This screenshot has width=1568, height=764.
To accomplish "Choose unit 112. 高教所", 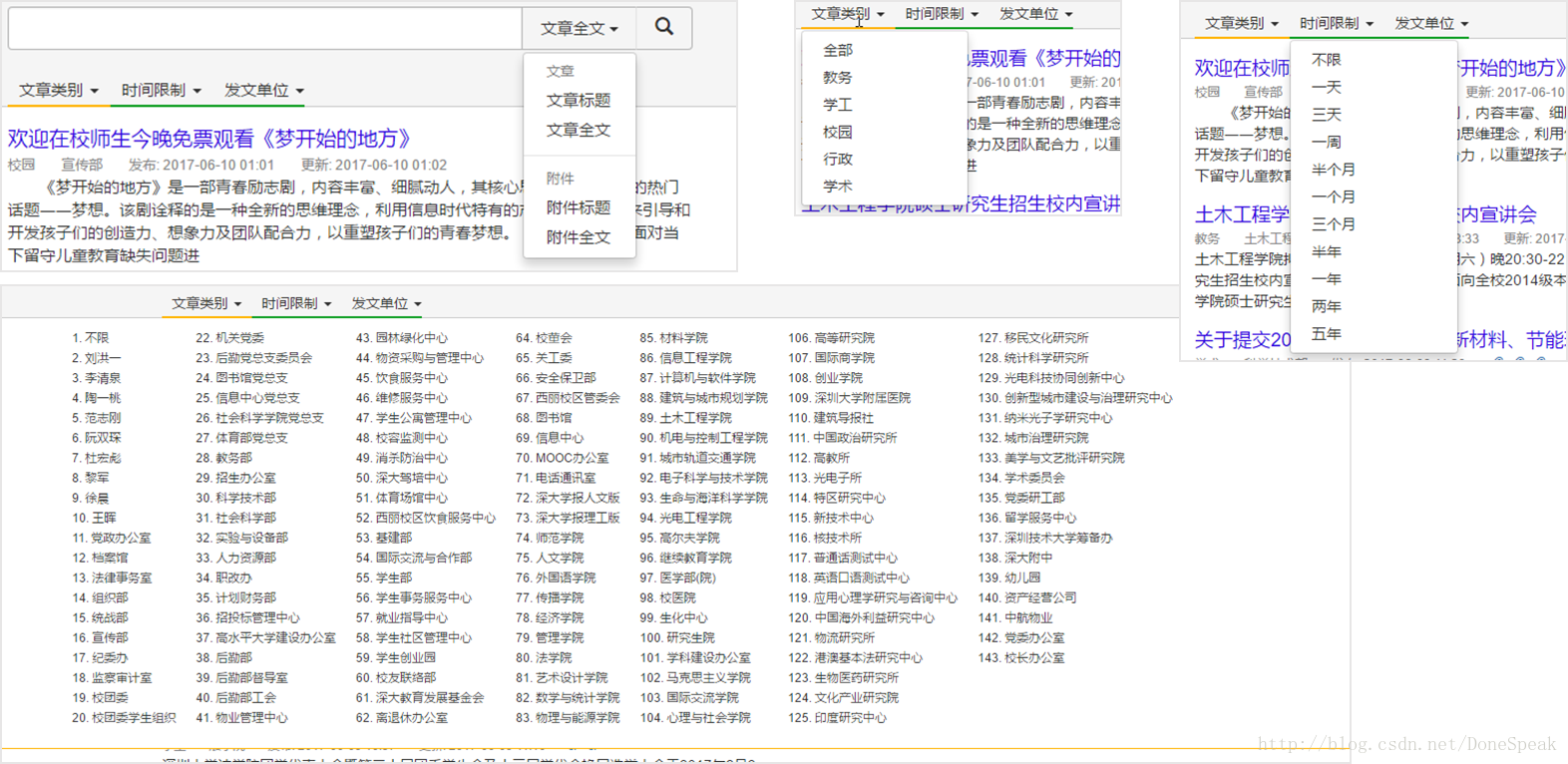I will pos(820,458).
